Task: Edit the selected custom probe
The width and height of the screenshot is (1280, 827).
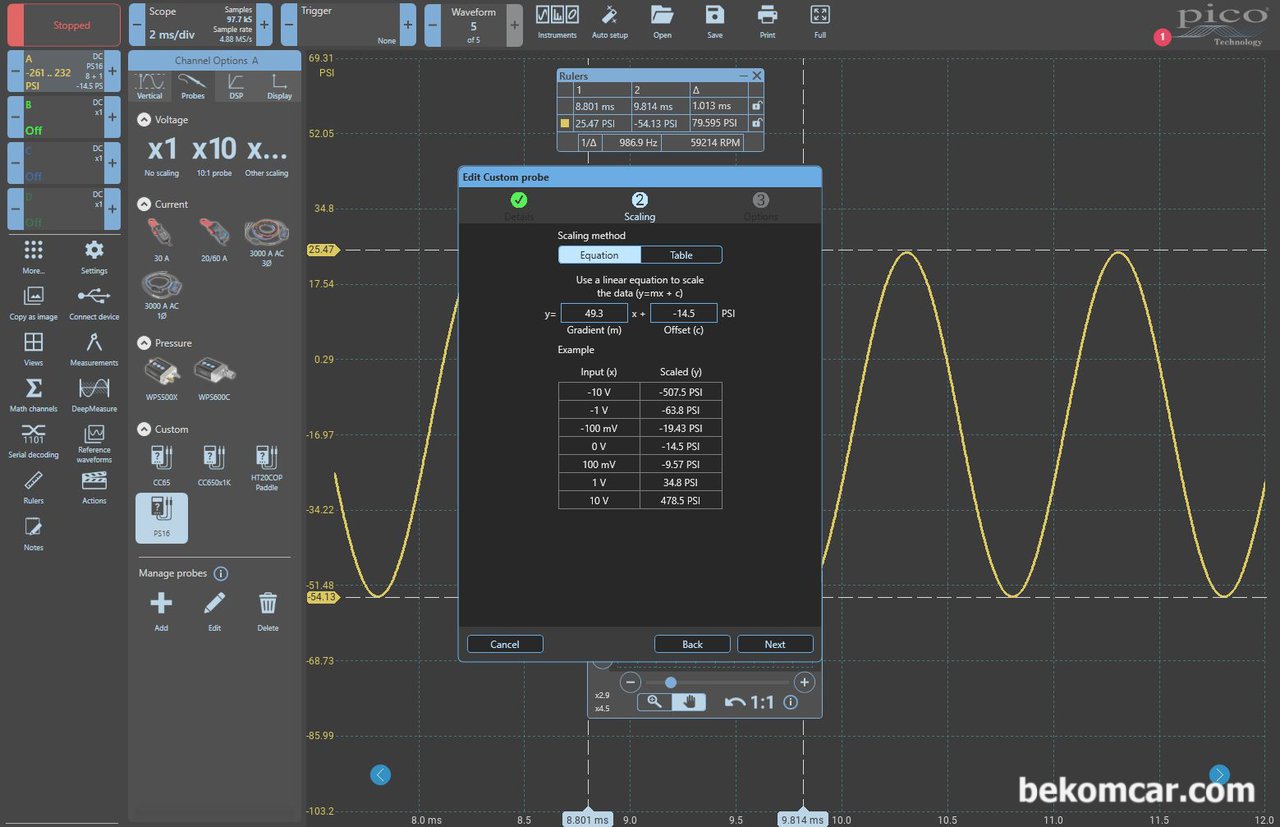Action: click(x=214, y=612)
